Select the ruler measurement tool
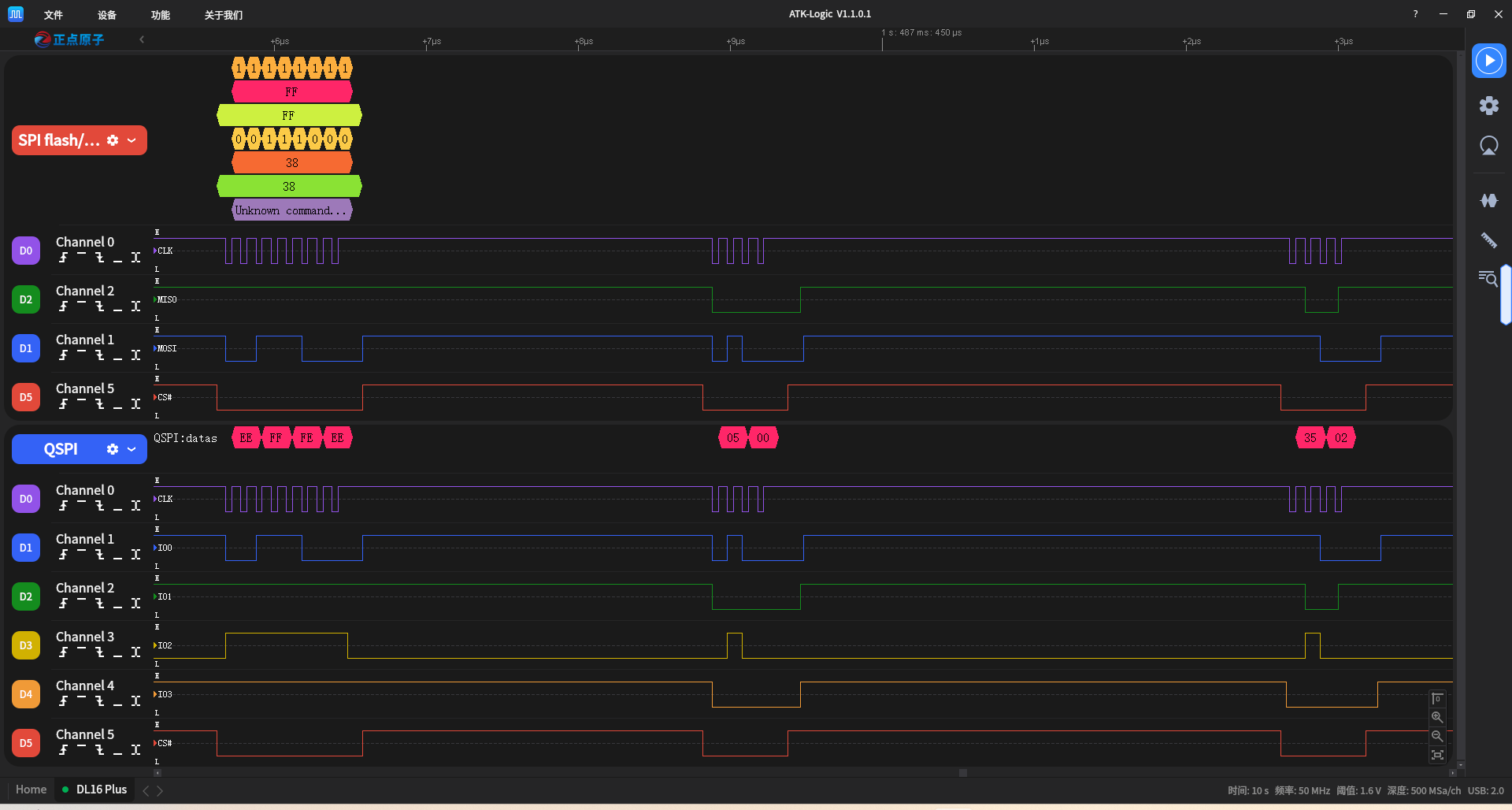The width and height of the screenshot is (1512, 810). click(x=1488, y=240)
